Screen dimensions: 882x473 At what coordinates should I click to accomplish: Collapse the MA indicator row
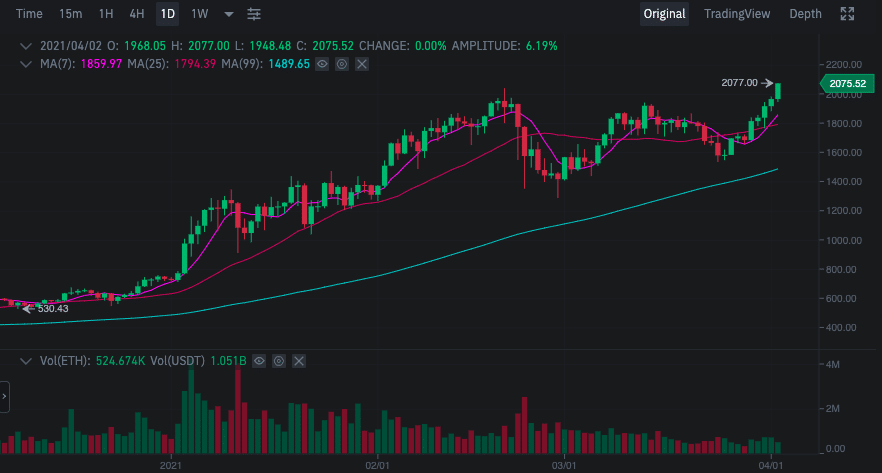point(27,64)
